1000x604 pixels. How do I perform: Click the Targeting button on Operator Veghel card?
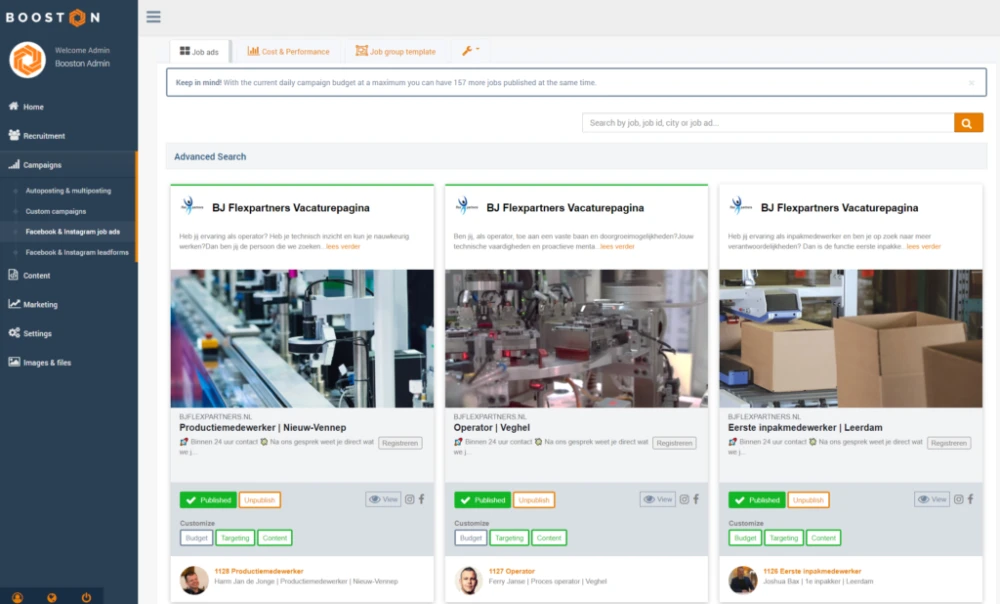(x=509, y=537)
